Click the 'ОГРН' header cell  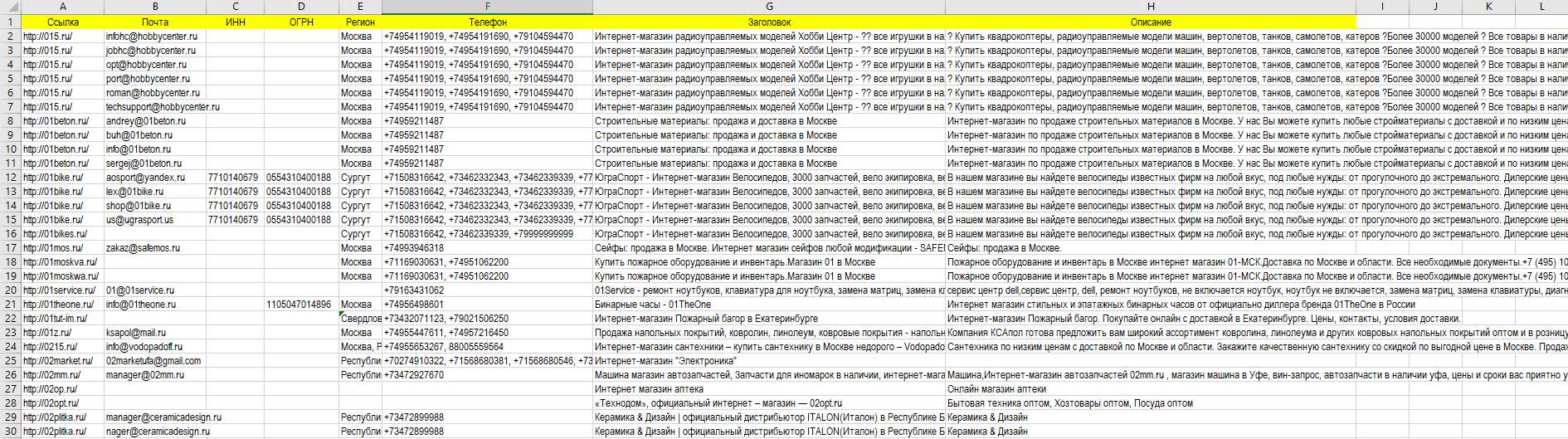pos(301,22)
